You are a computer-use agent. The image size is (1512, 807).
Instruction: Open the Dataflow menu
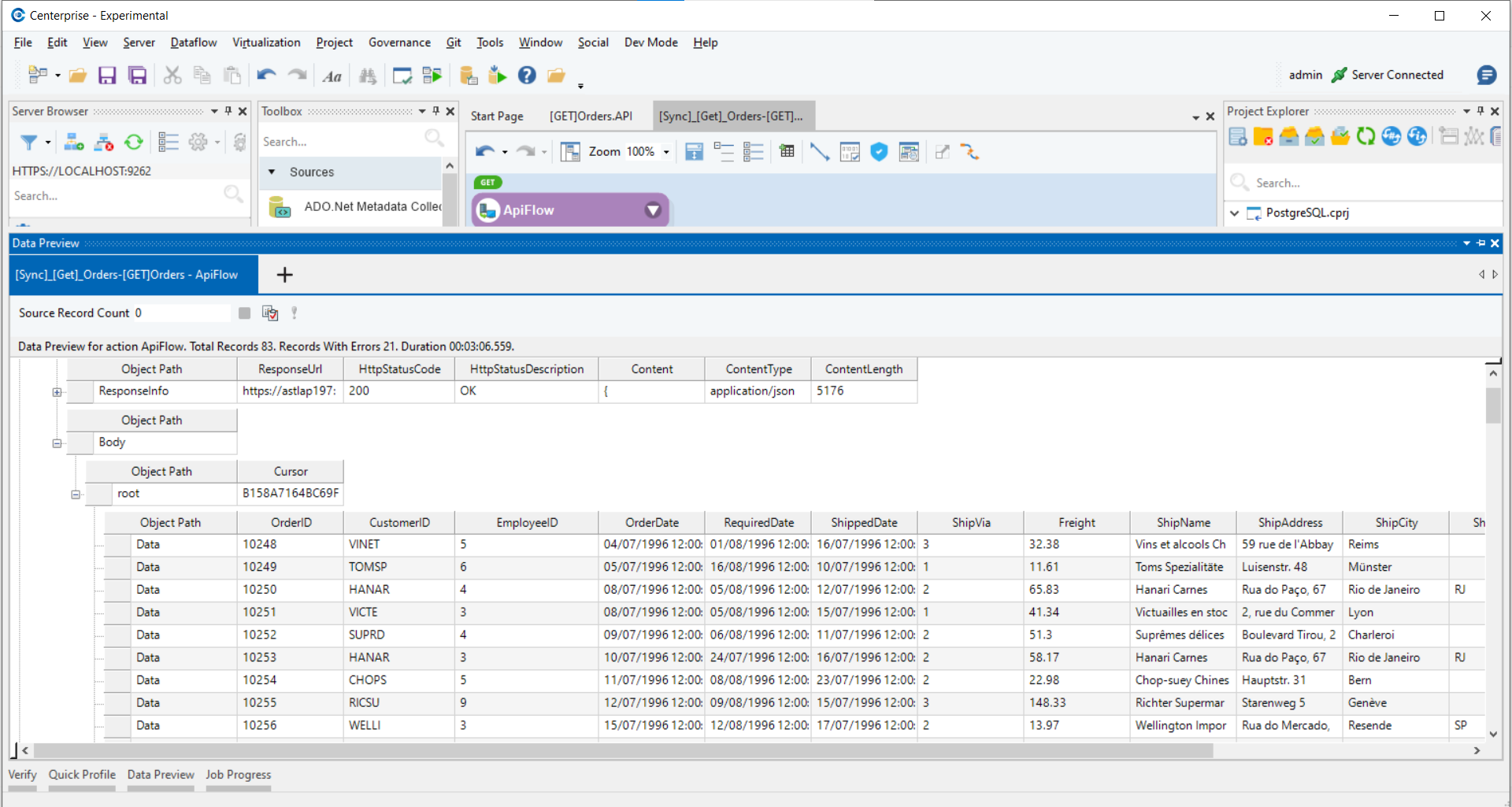pyautogui.click(x=193, y=43)
